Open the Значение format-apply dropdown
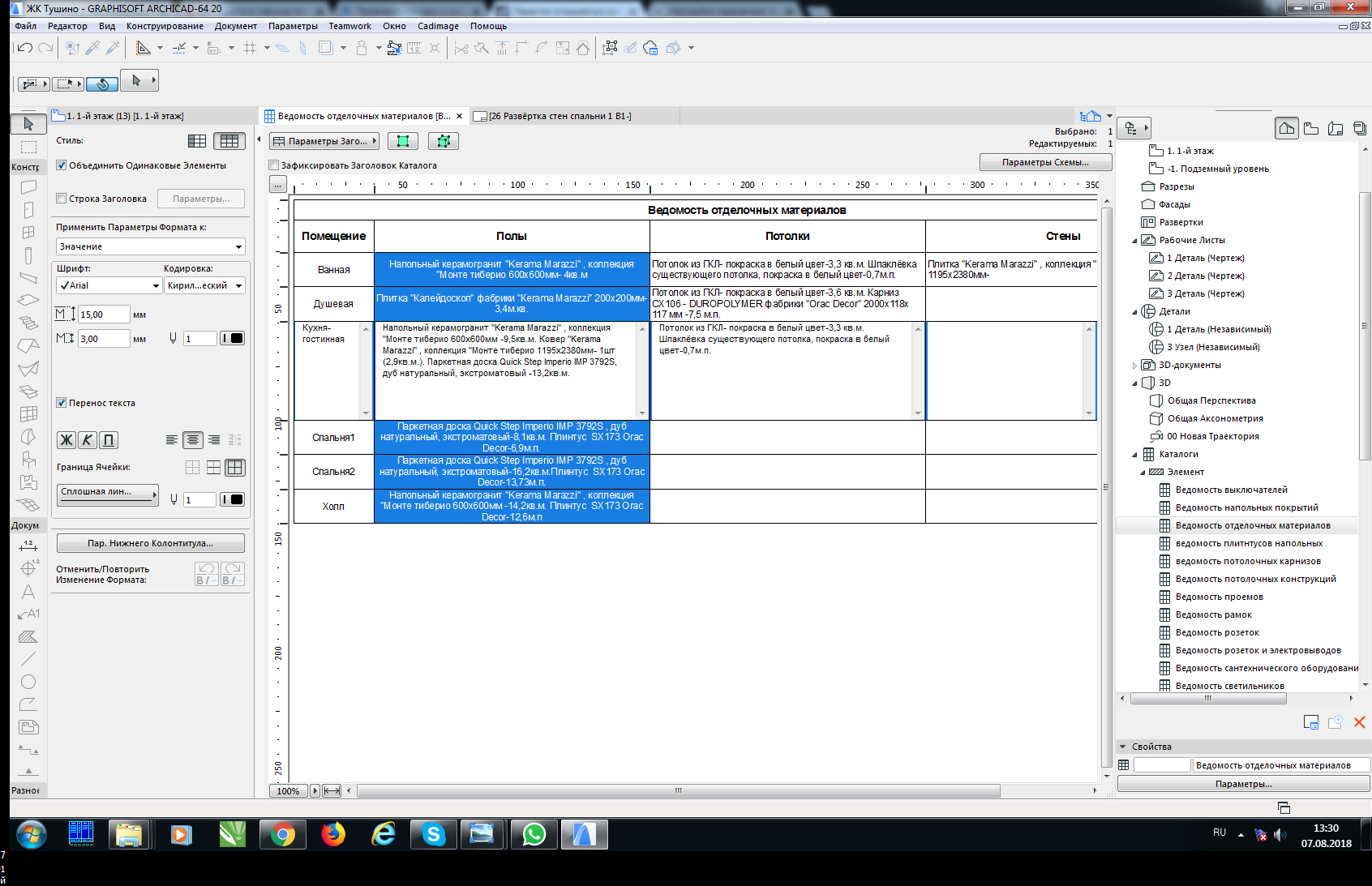This screenshot has width=1372, height=886. 151,246
